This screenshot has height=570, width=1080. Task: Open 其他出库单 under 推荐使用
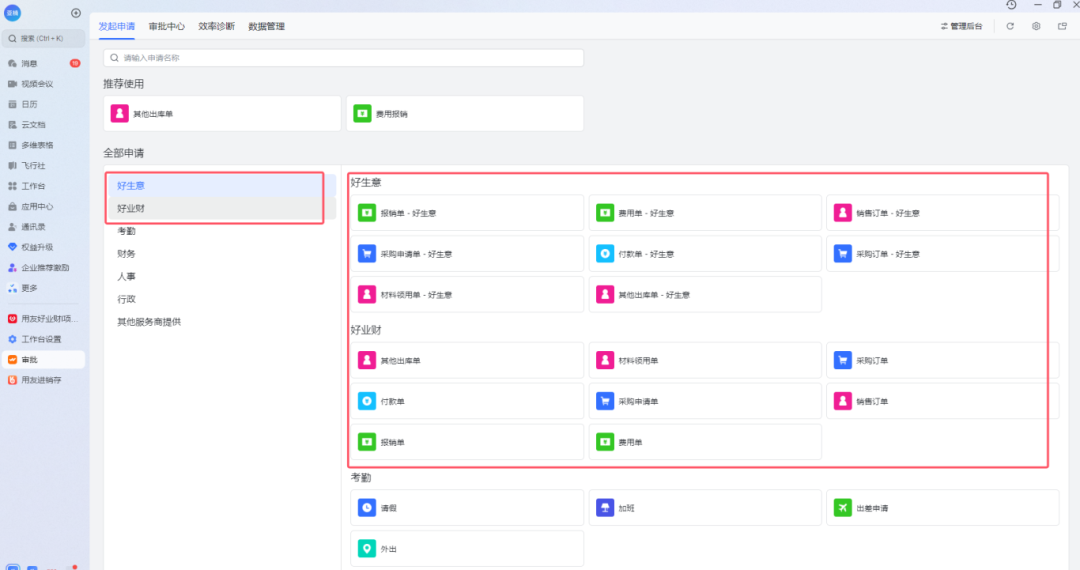tap(222, 114)
